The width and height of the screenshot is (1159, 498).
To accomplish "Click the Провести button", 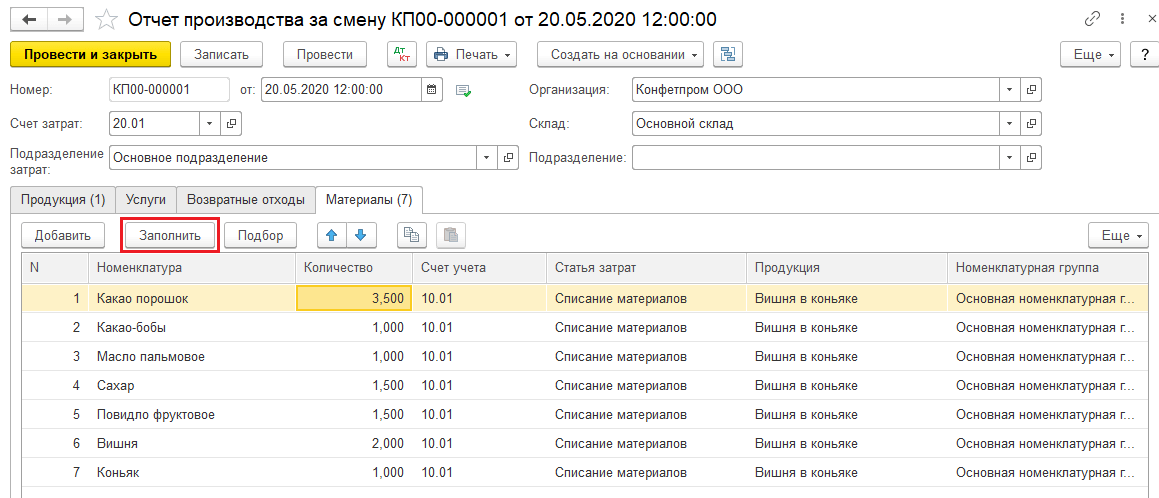I will pos(324,54).
